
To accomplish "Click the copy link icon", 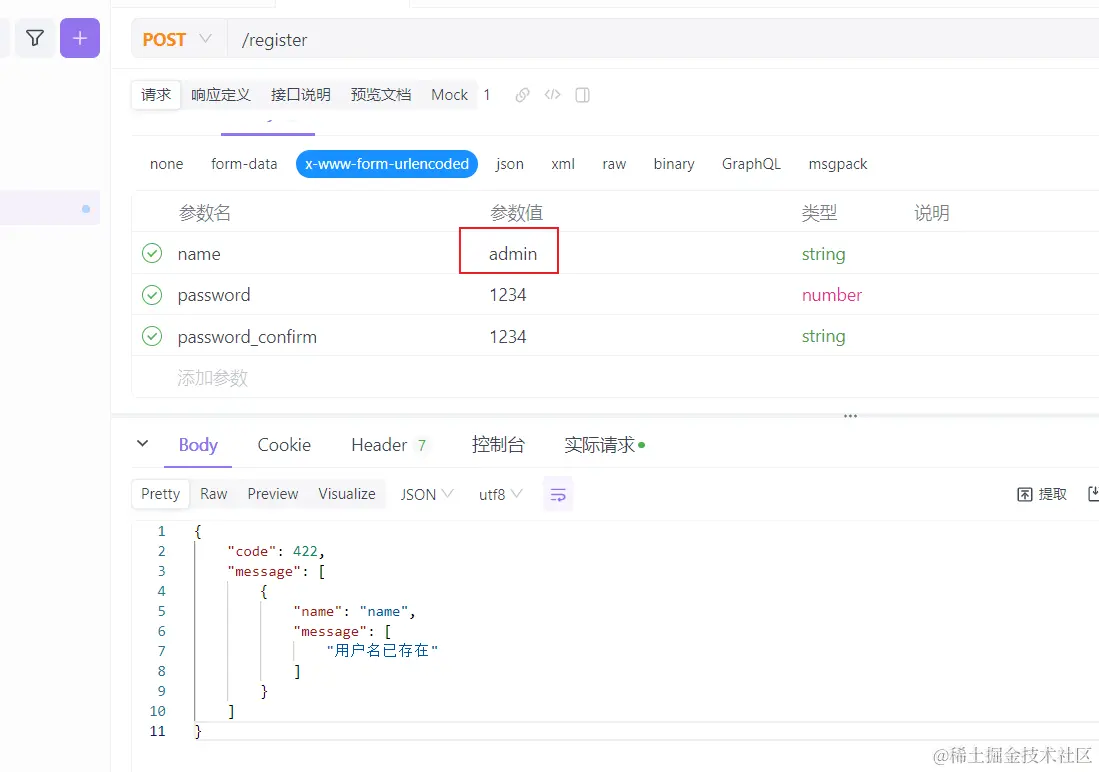I will click(522, 95).
